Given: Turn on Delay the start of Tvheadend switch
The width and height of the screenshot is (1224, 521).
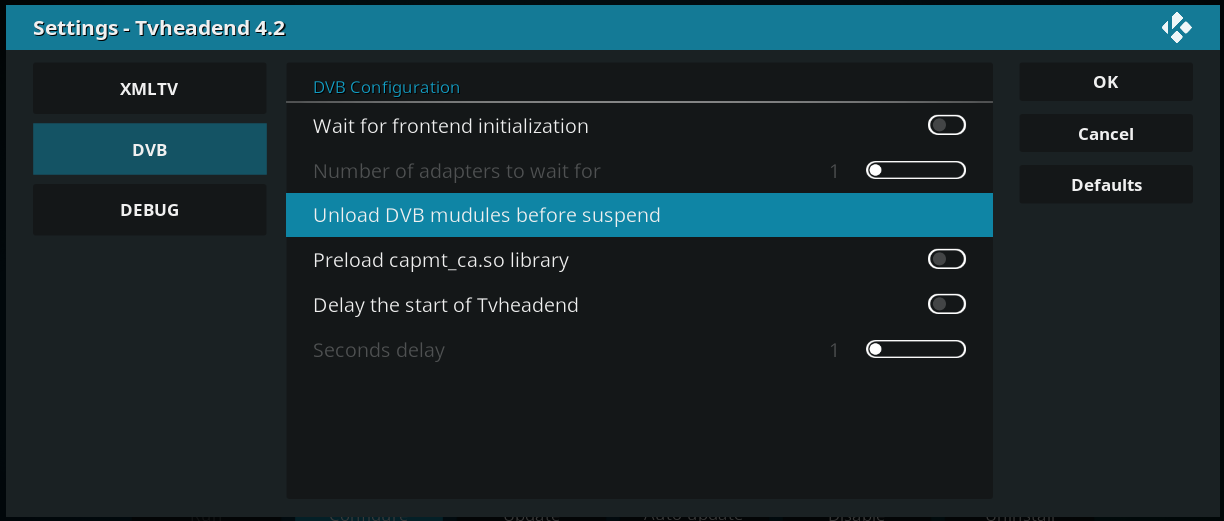Looking at the screenshot, I should pos(946,304).
